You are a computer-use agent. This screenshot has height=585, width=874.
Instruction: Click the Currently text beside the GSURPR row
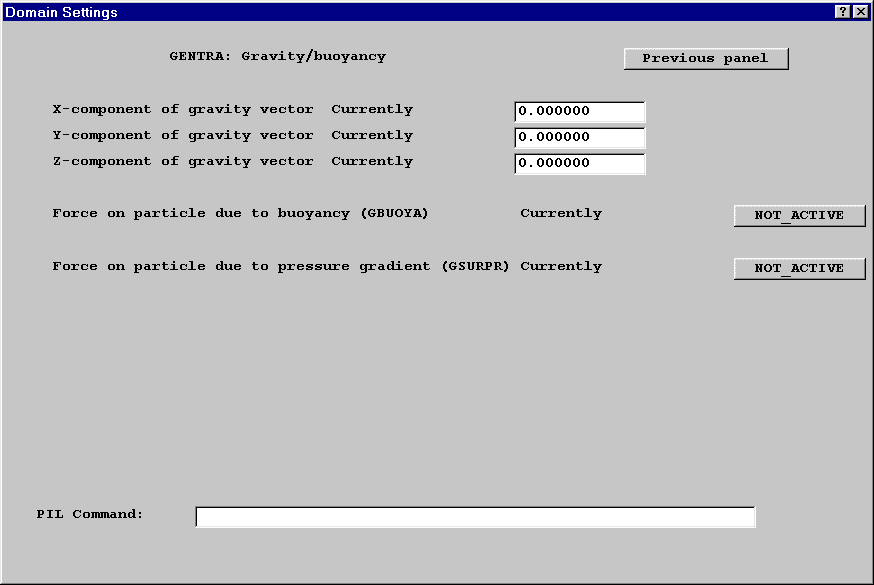[x=561, y=267]
